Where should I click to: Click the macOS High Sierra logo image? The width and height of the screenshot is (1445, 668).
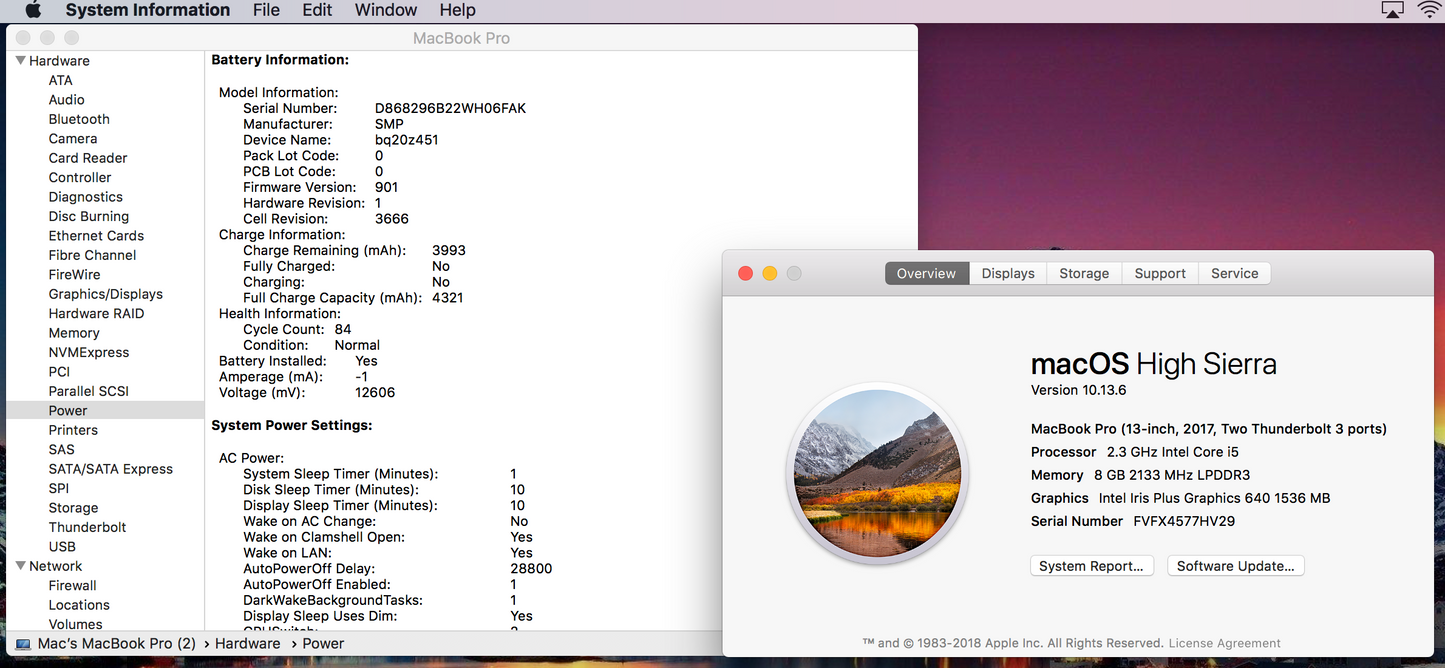pos(877,473)
